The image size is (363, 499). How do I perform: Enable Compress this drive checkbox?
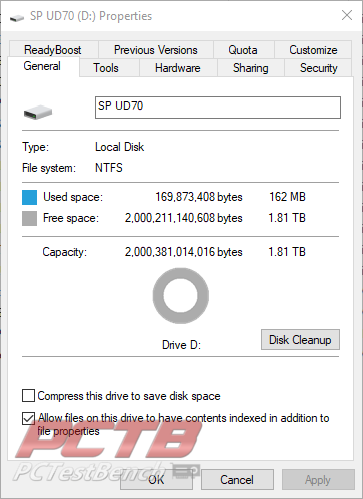(28, 396)
